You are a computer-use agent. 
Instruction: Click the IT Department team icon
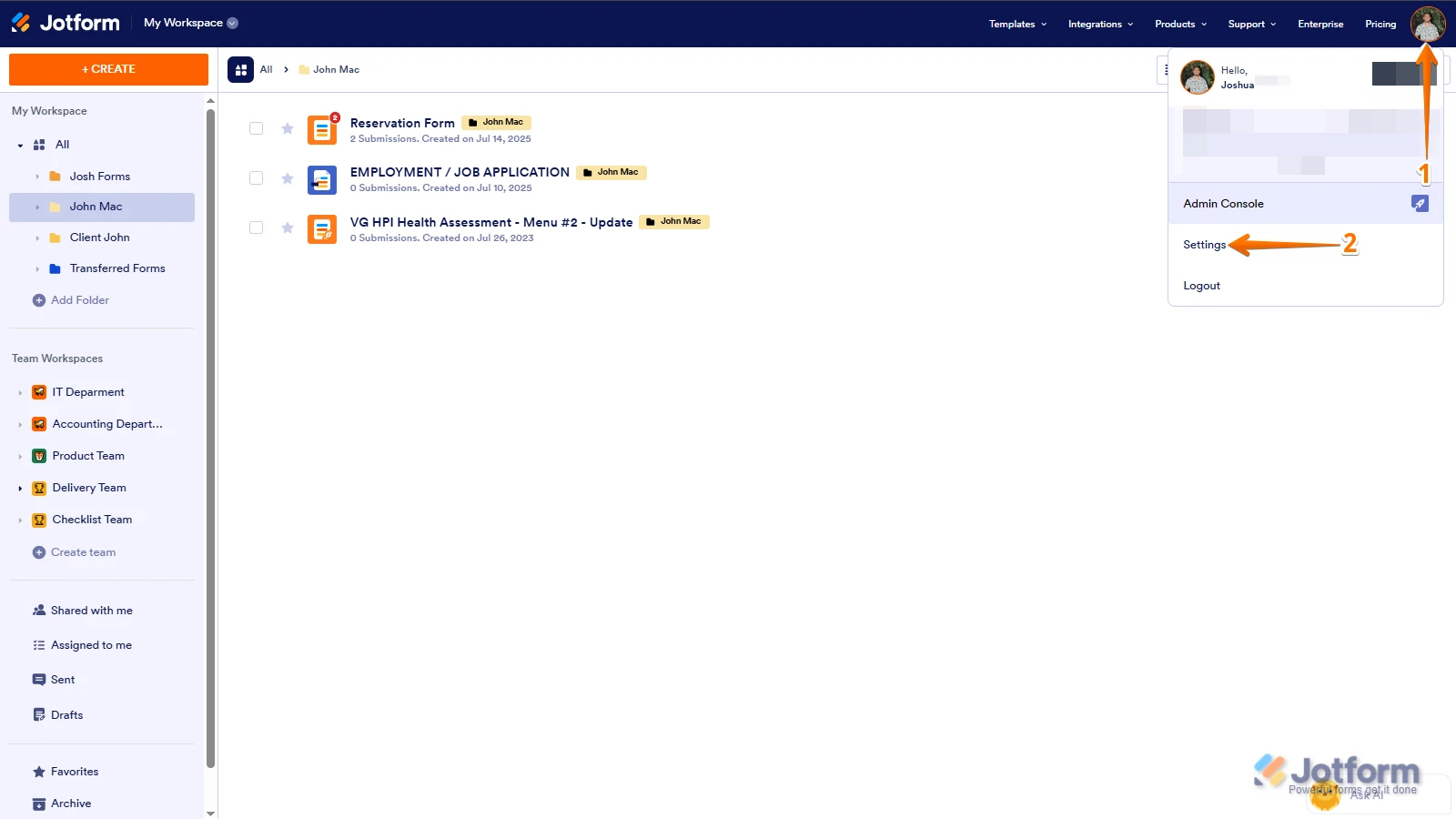pos(39,391)
